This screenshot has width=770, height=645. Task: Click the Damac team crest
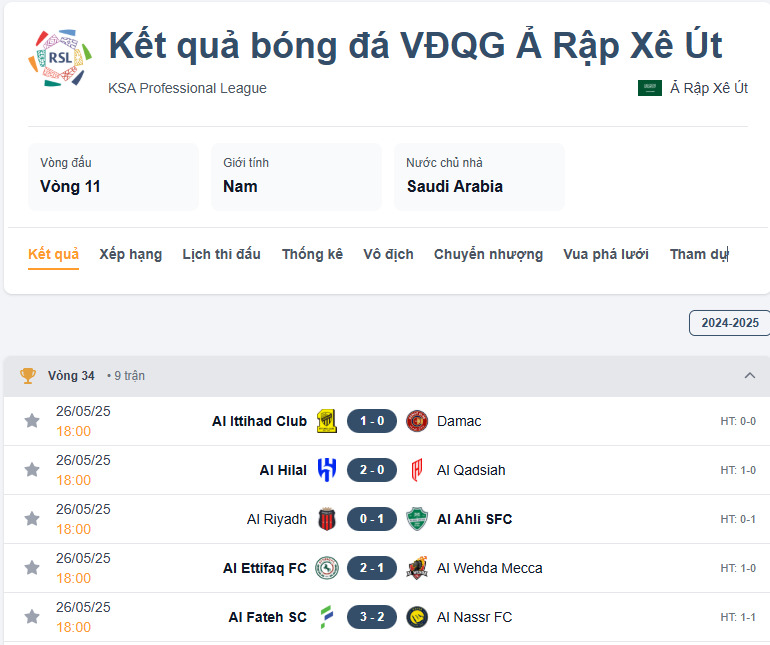coord(417,421)
